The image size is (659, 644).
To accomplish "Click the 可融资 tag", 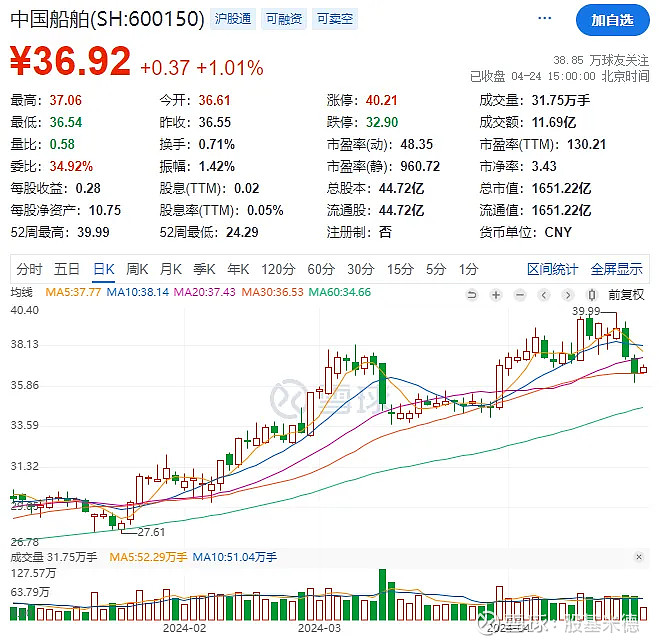I will [284, 19].
